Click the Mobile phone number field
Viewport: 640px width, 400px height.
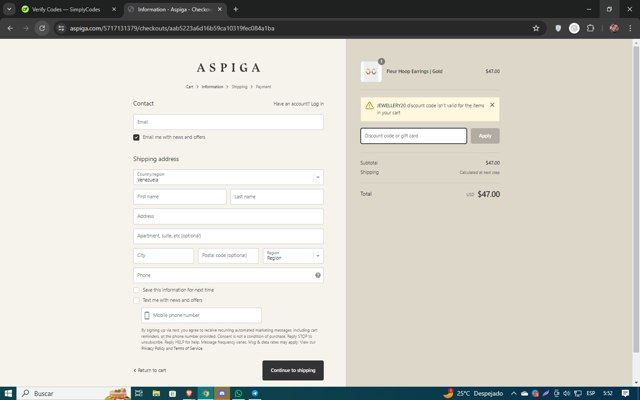201,315
